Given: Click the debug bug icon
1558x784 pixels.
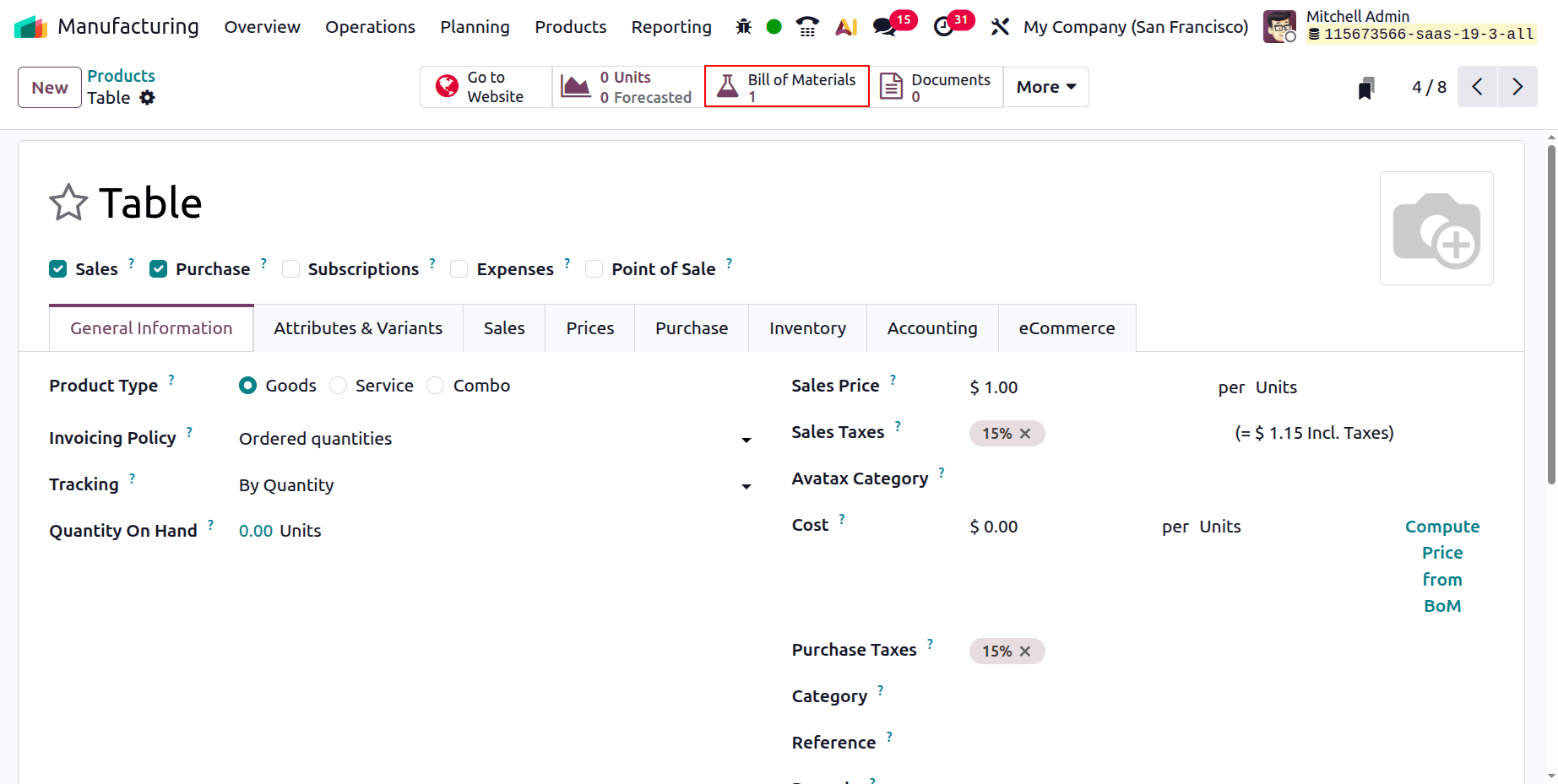Looking at the screenshot, I should coord(743,27).
